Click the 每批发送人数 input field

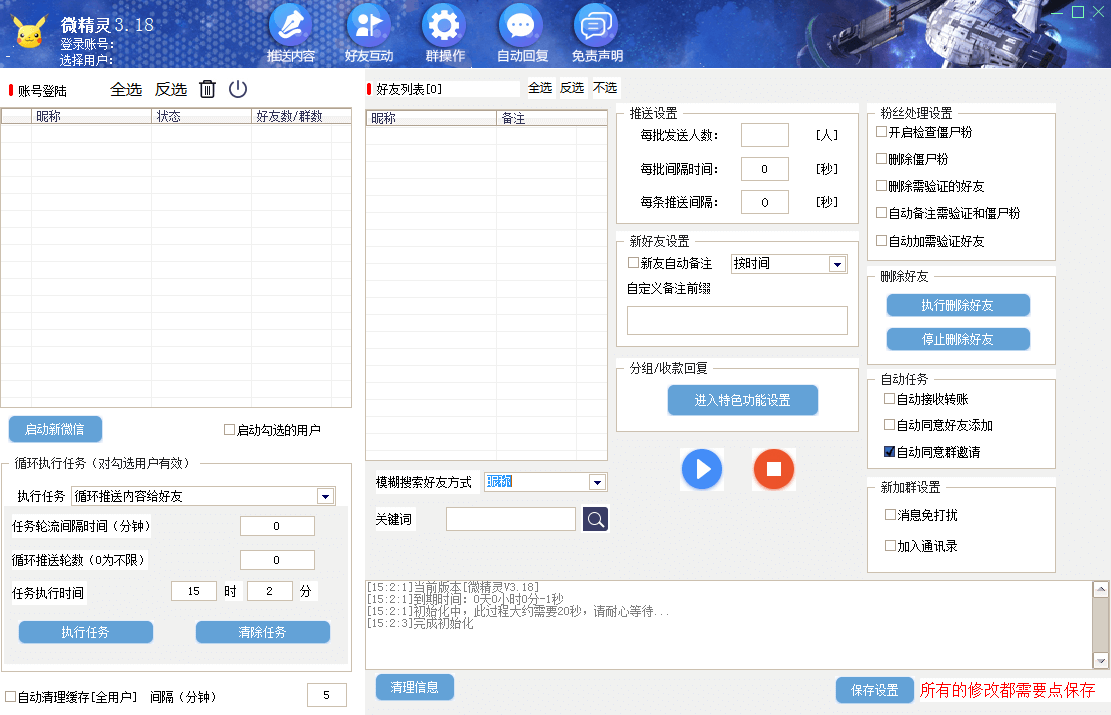(765, 135)
